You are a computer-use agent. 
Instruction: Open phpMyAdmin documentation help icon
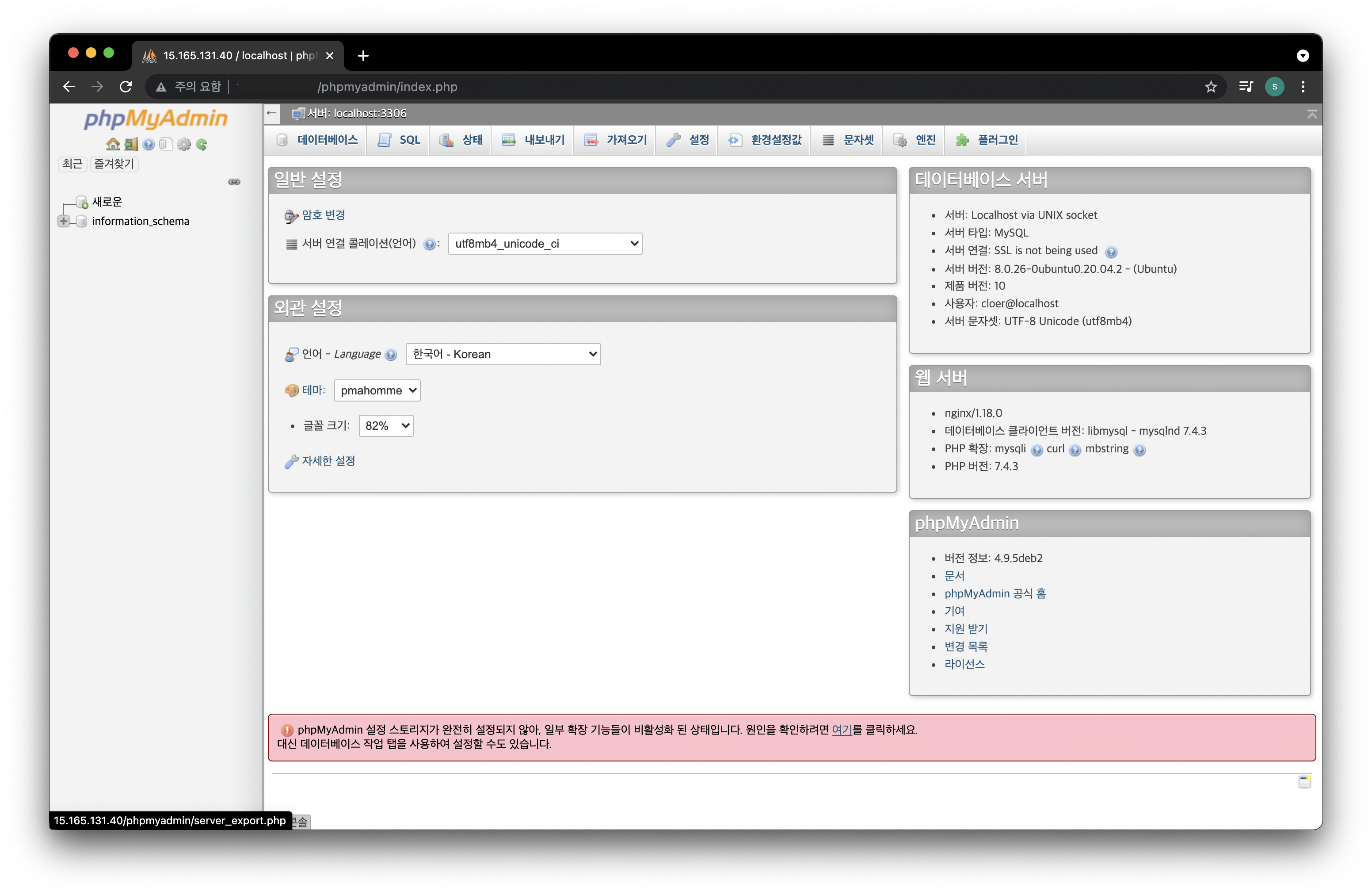click(149, 144)
